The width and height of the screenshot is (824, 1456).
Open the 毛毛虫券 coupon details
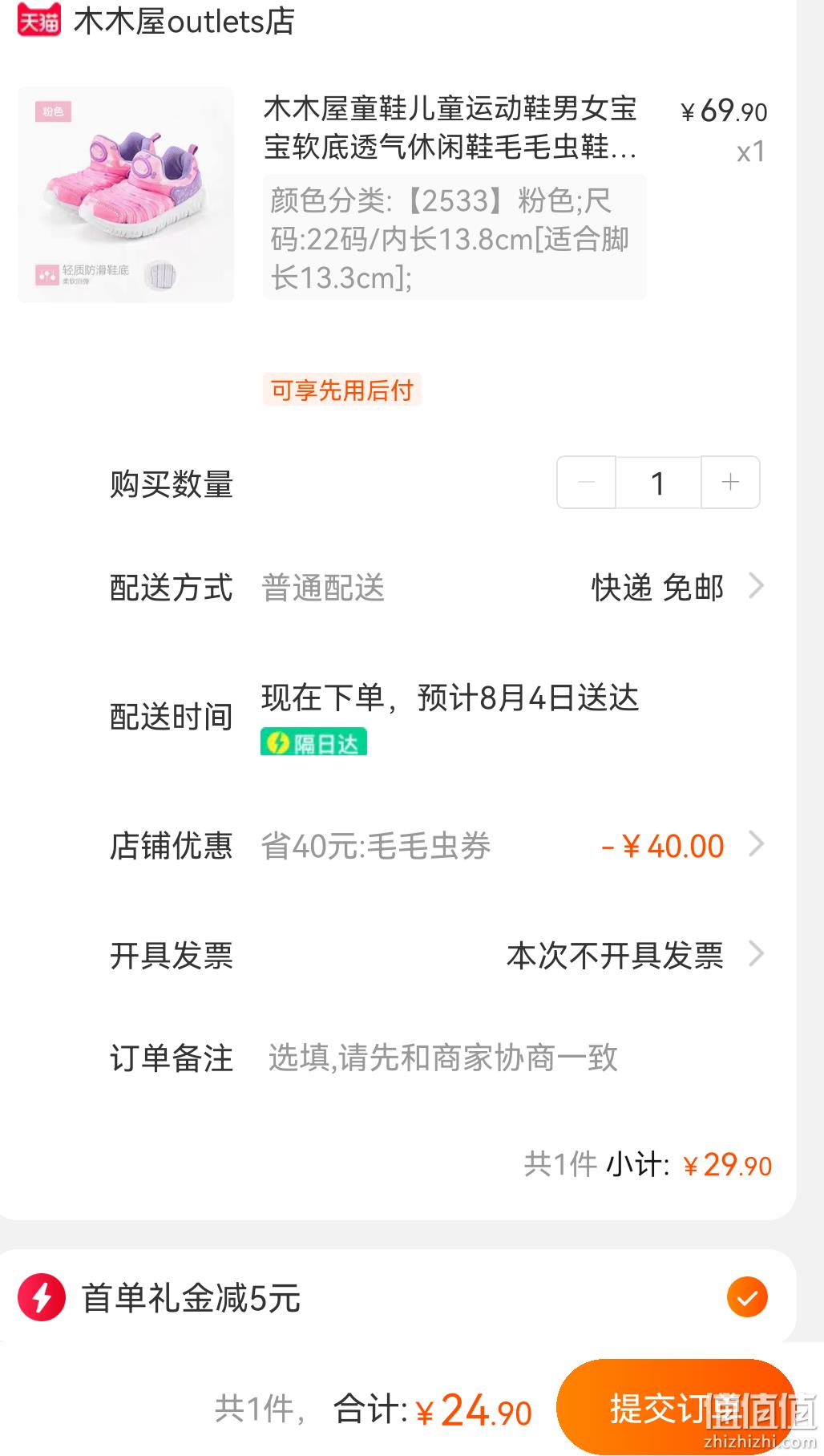pos(376,846)
